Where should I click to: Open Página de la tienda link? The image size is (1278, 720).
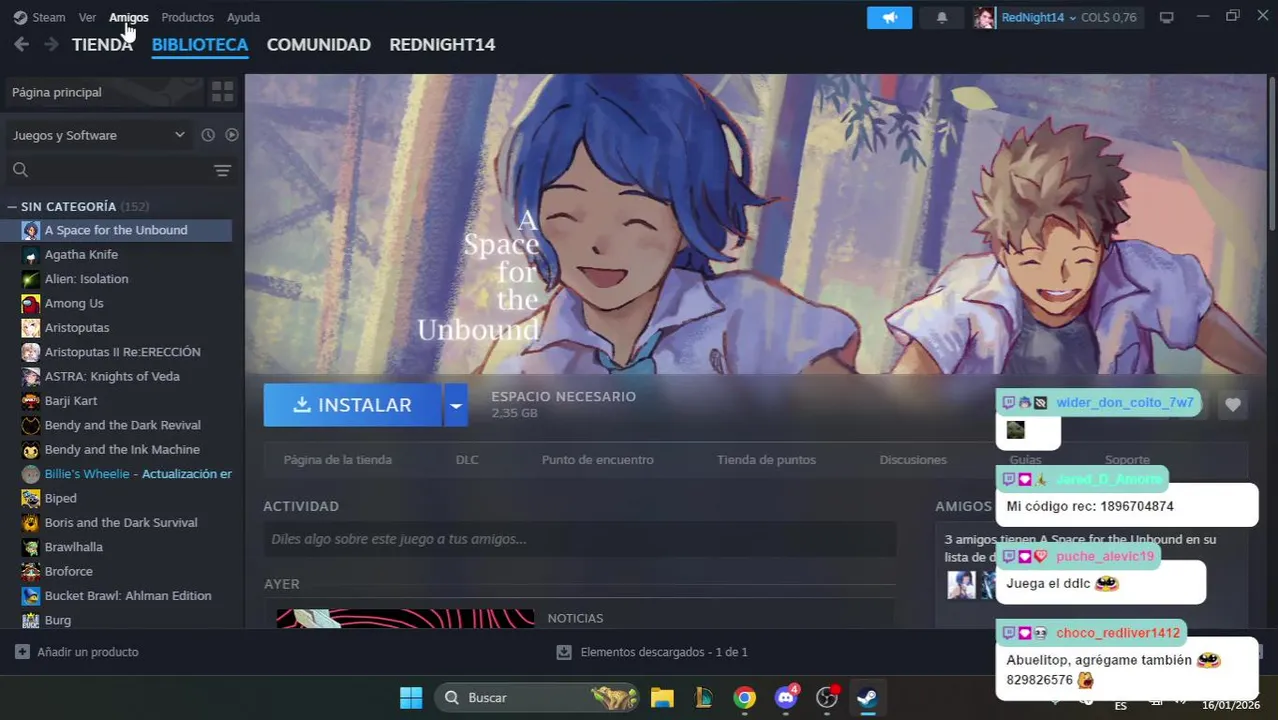337,460
